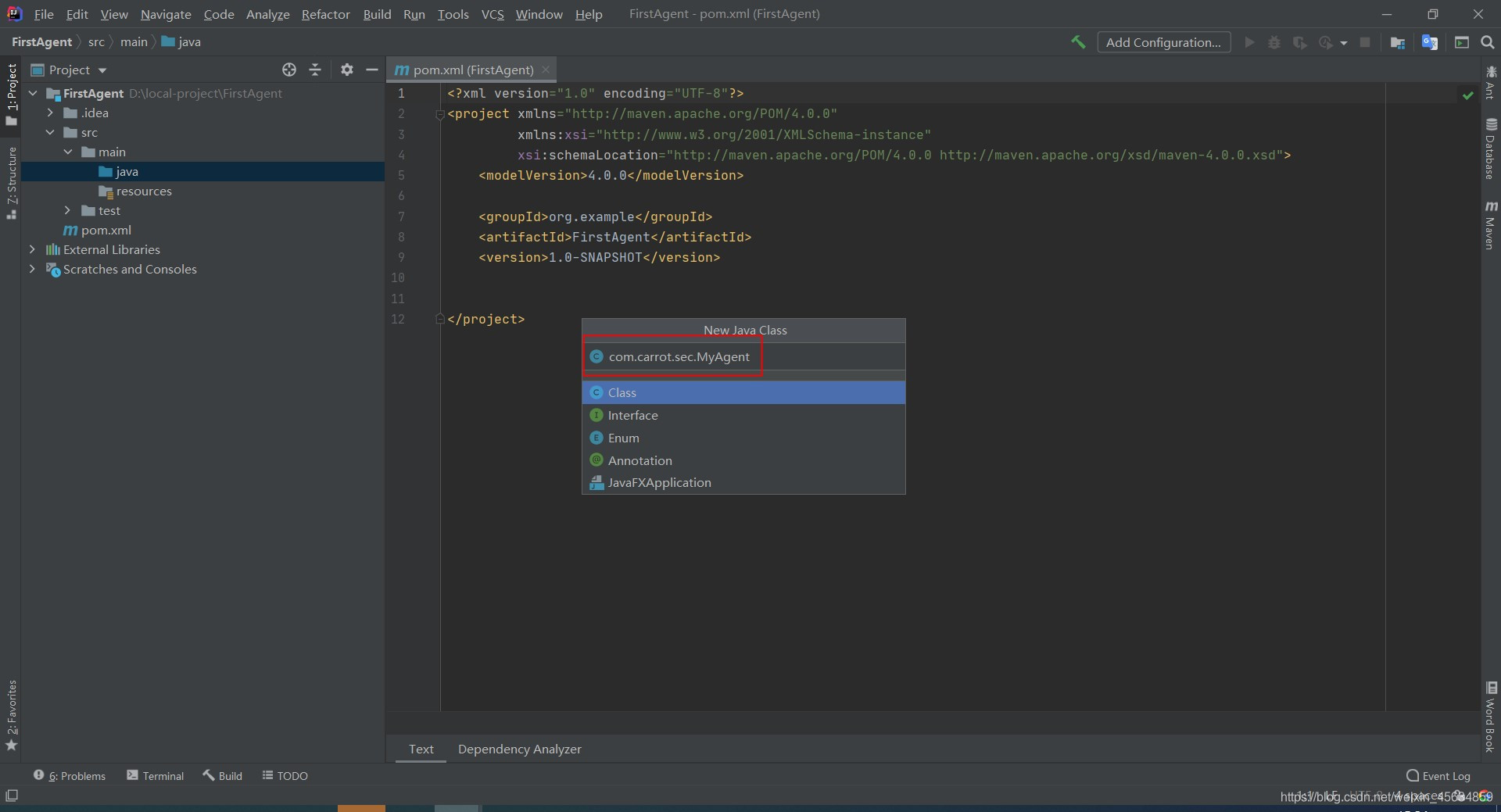
Task: Click the Stop square icon
Action: [x=1365, y=42]
